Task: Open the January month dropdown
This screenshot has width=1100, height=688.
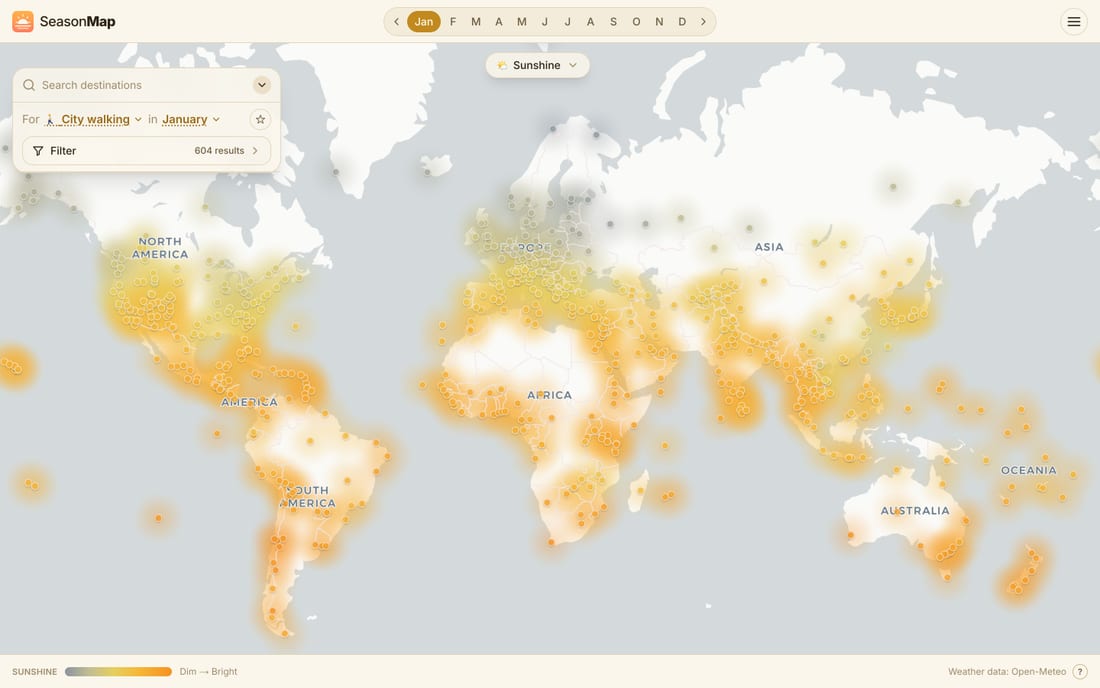Action: (x=191, y=119)
